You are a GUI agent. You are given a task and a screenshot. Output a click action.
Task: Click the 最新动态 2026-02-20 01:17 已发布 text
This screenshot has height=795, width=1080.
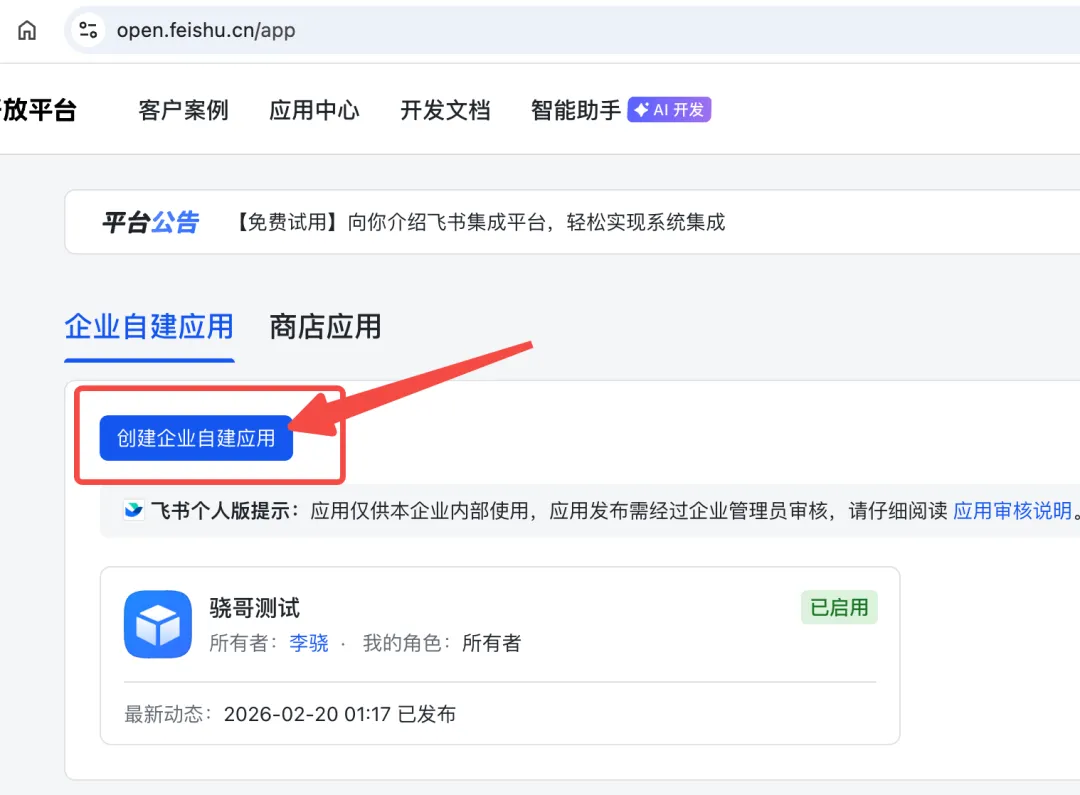pyautogui.click(x=290, y=714)
